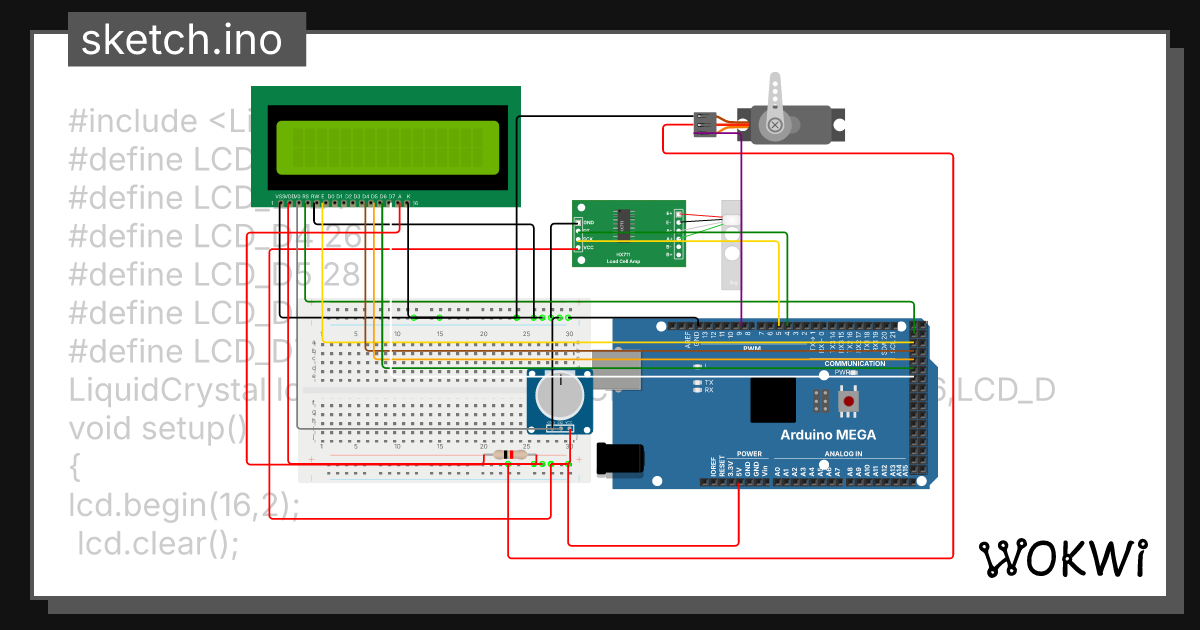
Task: Click the black microcontroller chip on Arduino
Action: click(x=773, y=400)
